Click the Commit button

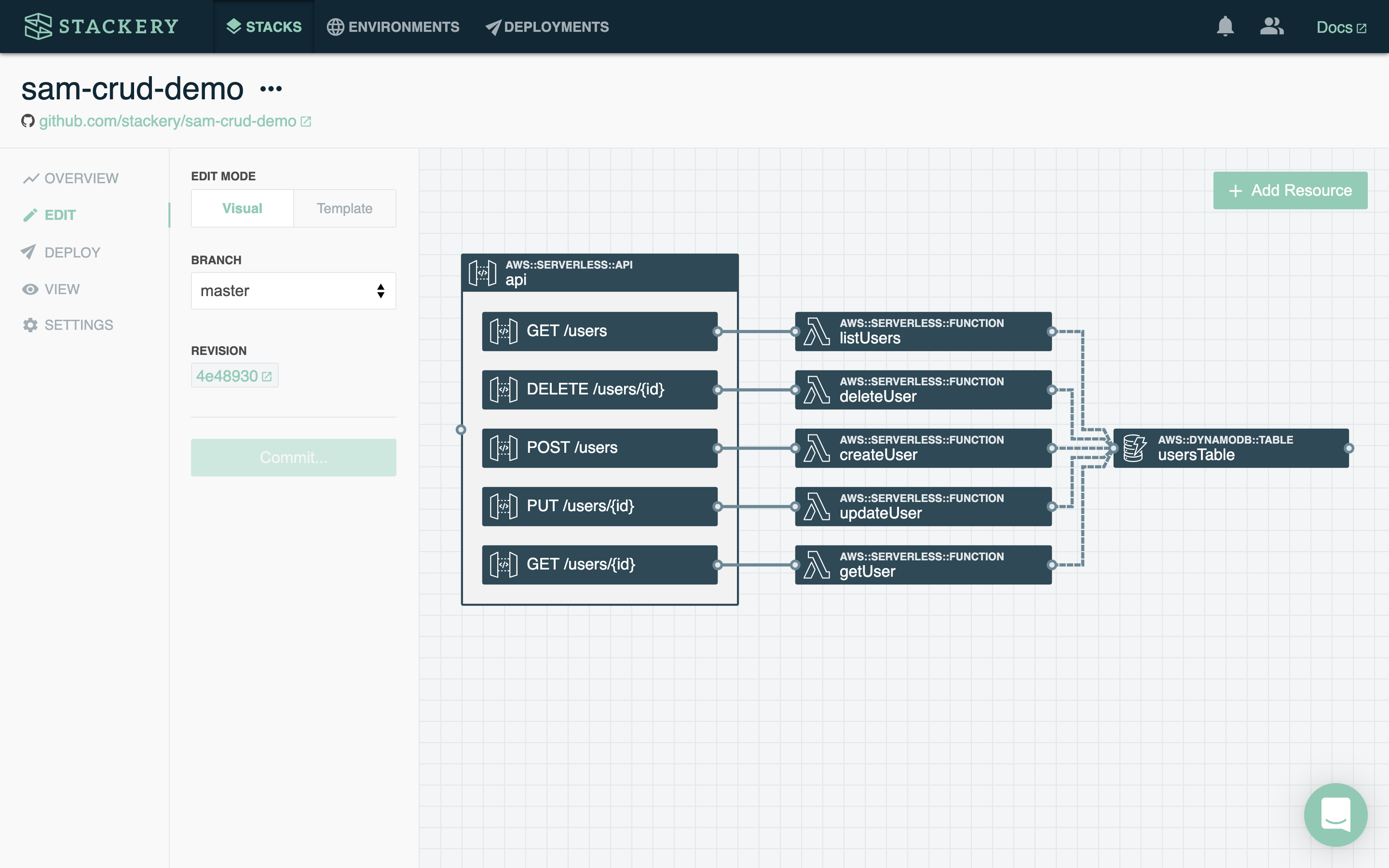(x=293, y=458)
